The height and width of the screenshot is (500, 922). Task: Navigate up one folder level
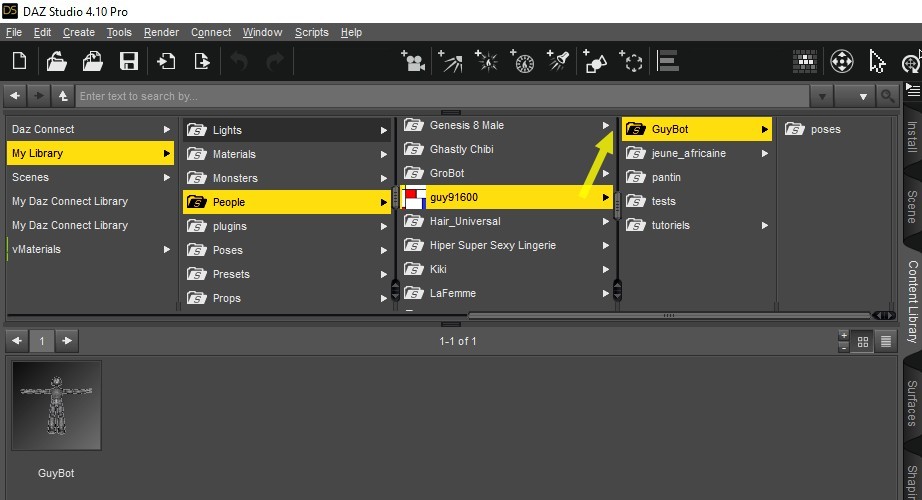(62, 95)
